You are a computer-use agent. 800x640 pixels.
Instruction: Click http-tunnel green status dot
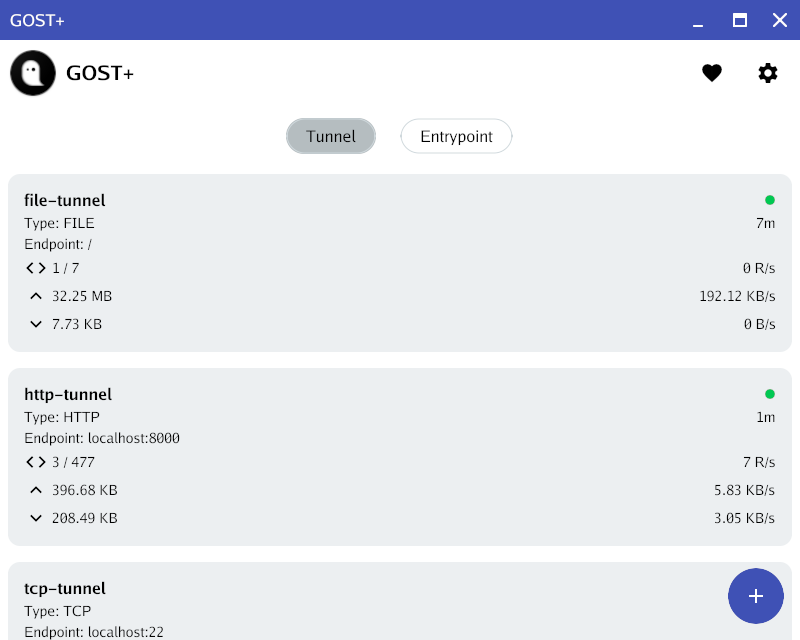[770, 394]
